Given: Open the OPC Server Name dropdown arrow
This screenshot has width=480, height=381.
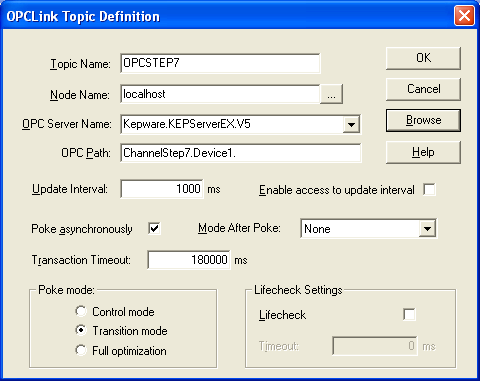Looking at the screenshot, I should pyautogui.click(x=351, y=125).
